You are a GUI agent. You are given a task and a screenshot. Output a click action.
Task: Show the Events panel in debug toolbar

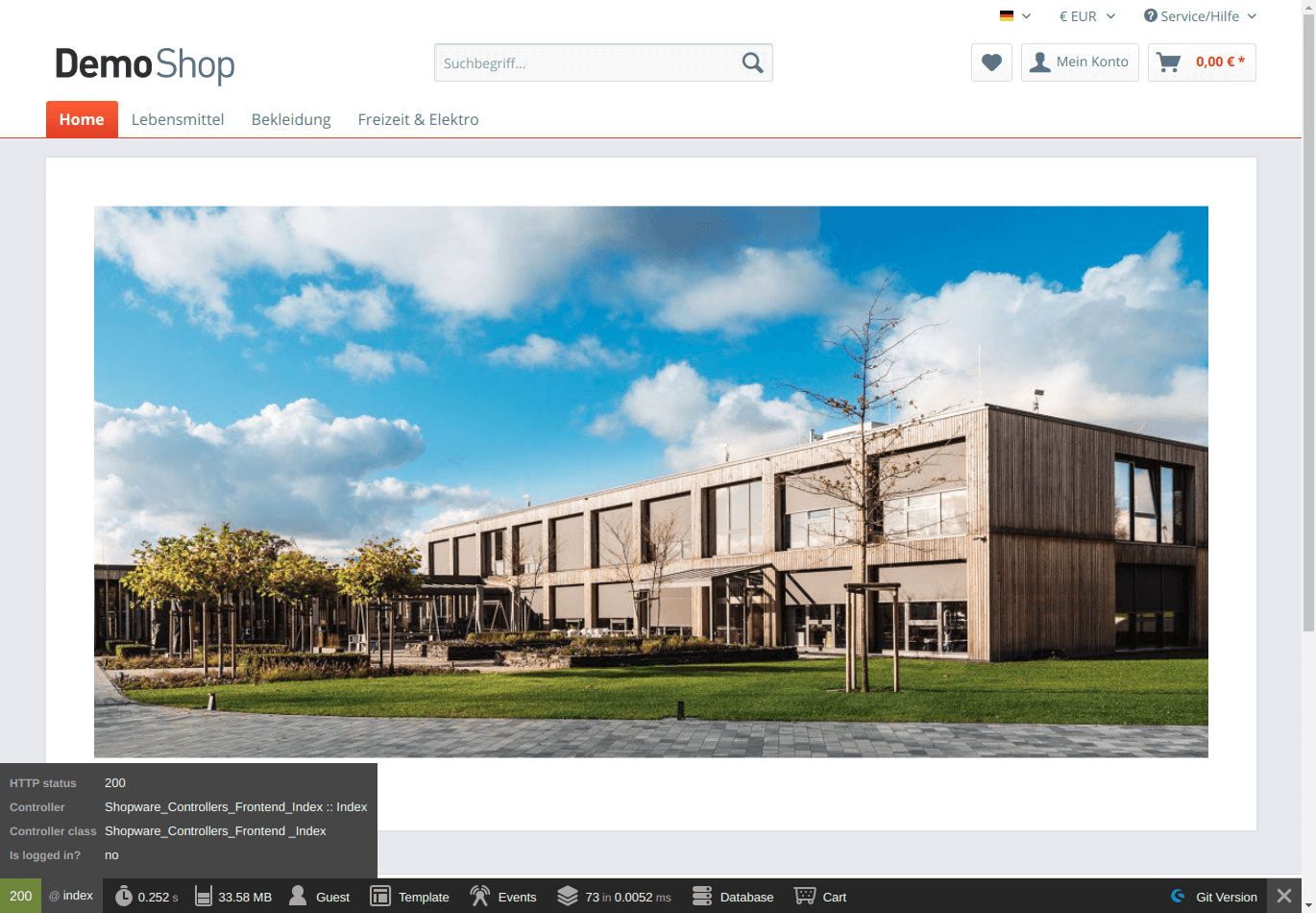click(503, 897)
